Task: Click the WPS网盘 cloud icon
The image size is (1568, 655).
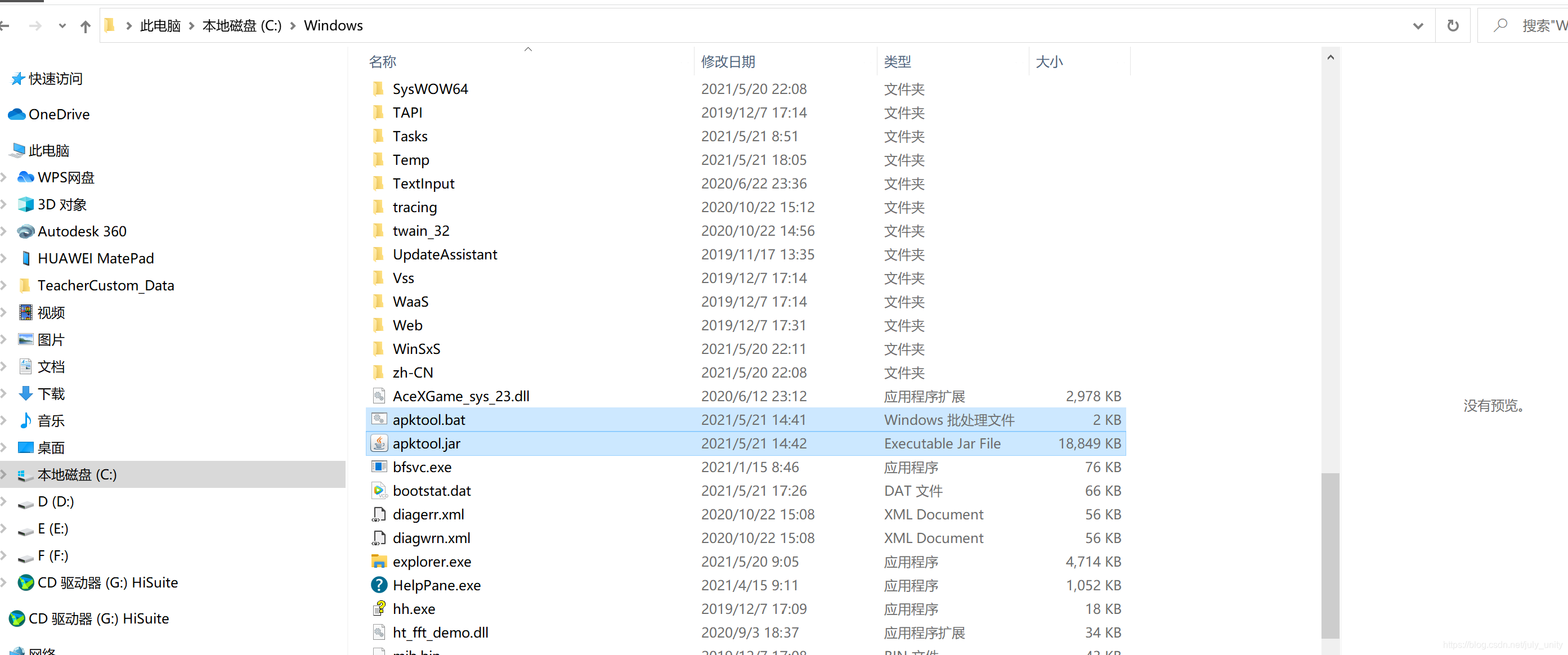Action: coord(25,178)
